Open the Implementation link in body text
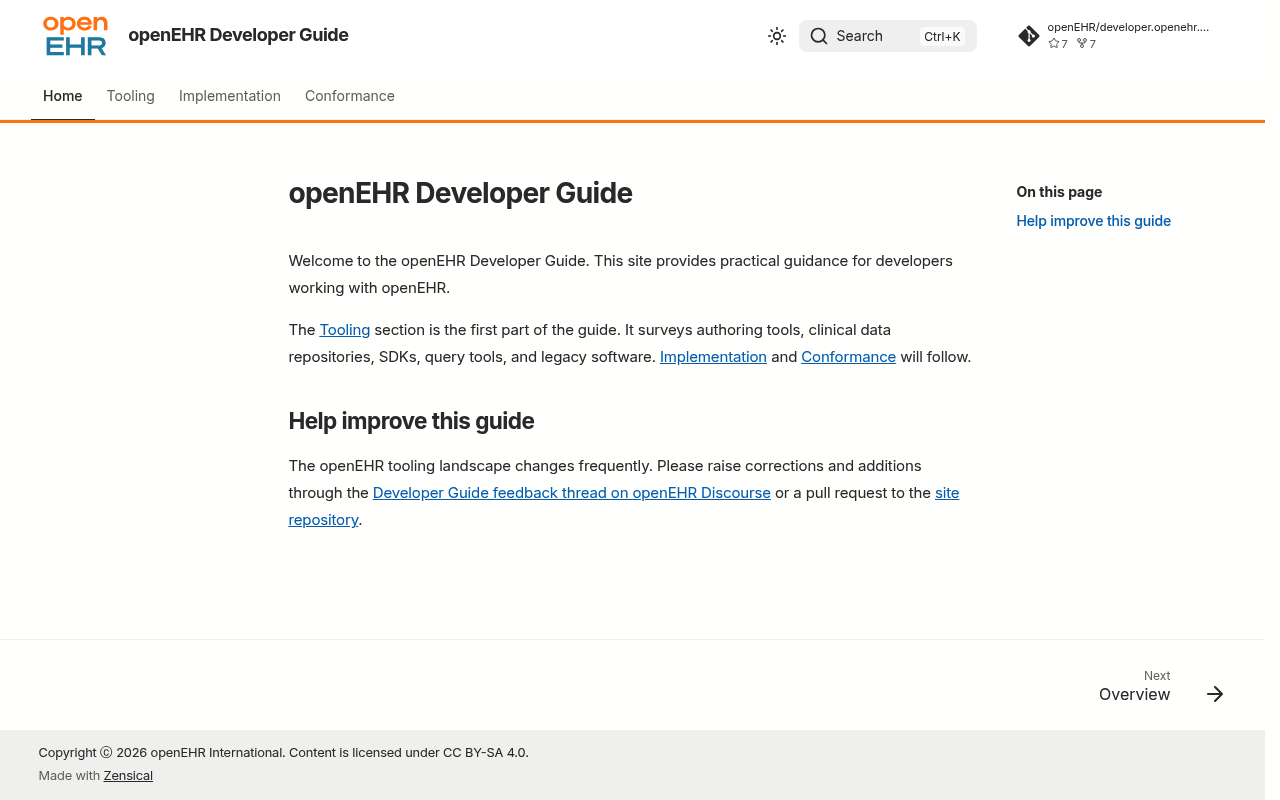Screen dimensions: 1280x800 pyautogui.click(x=713, y=357)
